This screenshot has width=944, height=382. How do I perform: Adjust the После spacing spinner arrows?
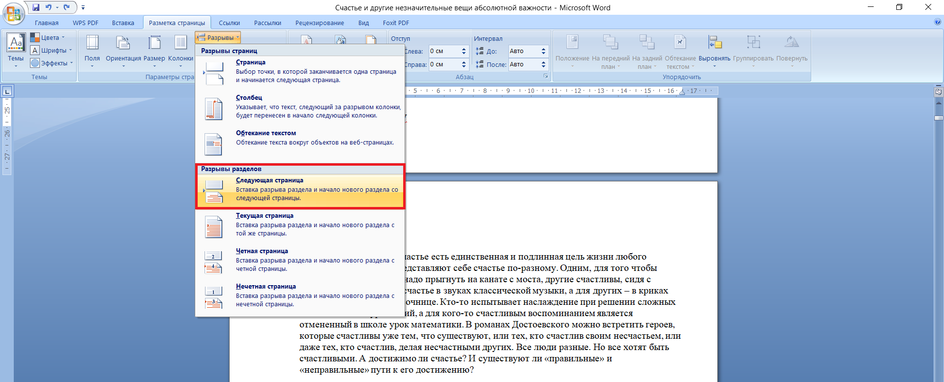coord(544,64)
